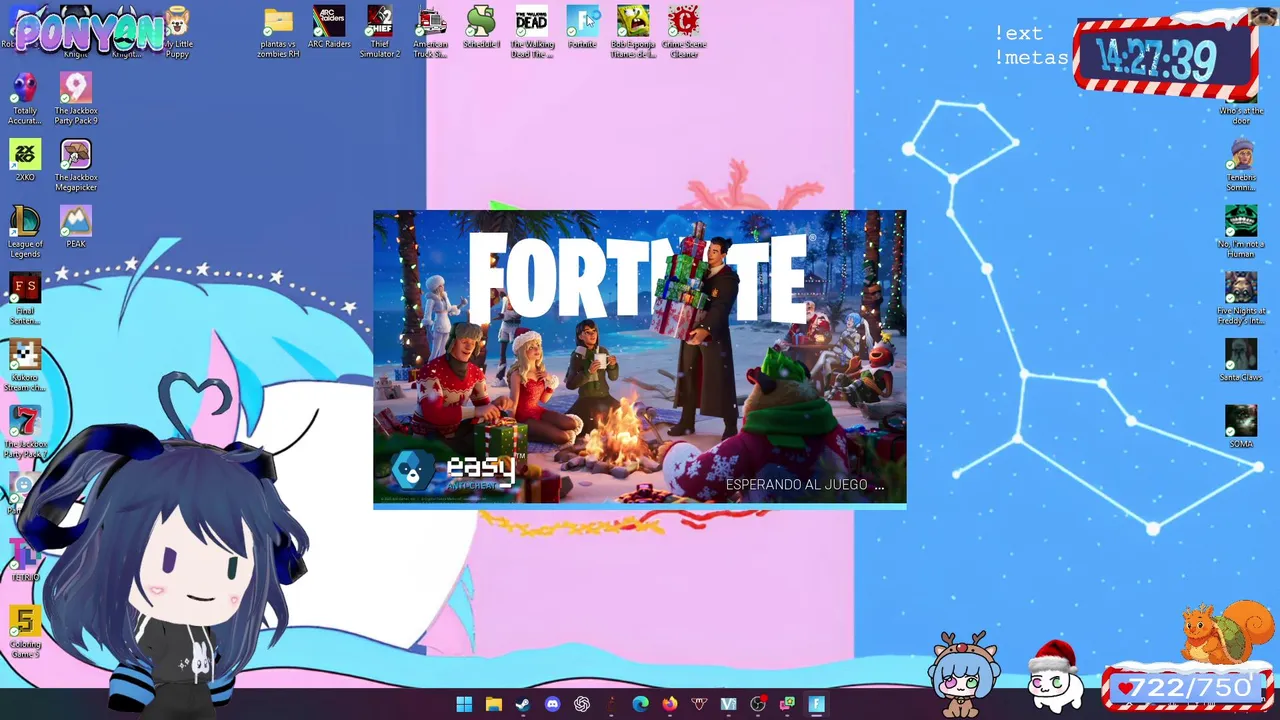Screen dimensions: 1280x720
Task: Open the plantas vs zombies RH folder
Action: tap(278, 32)
